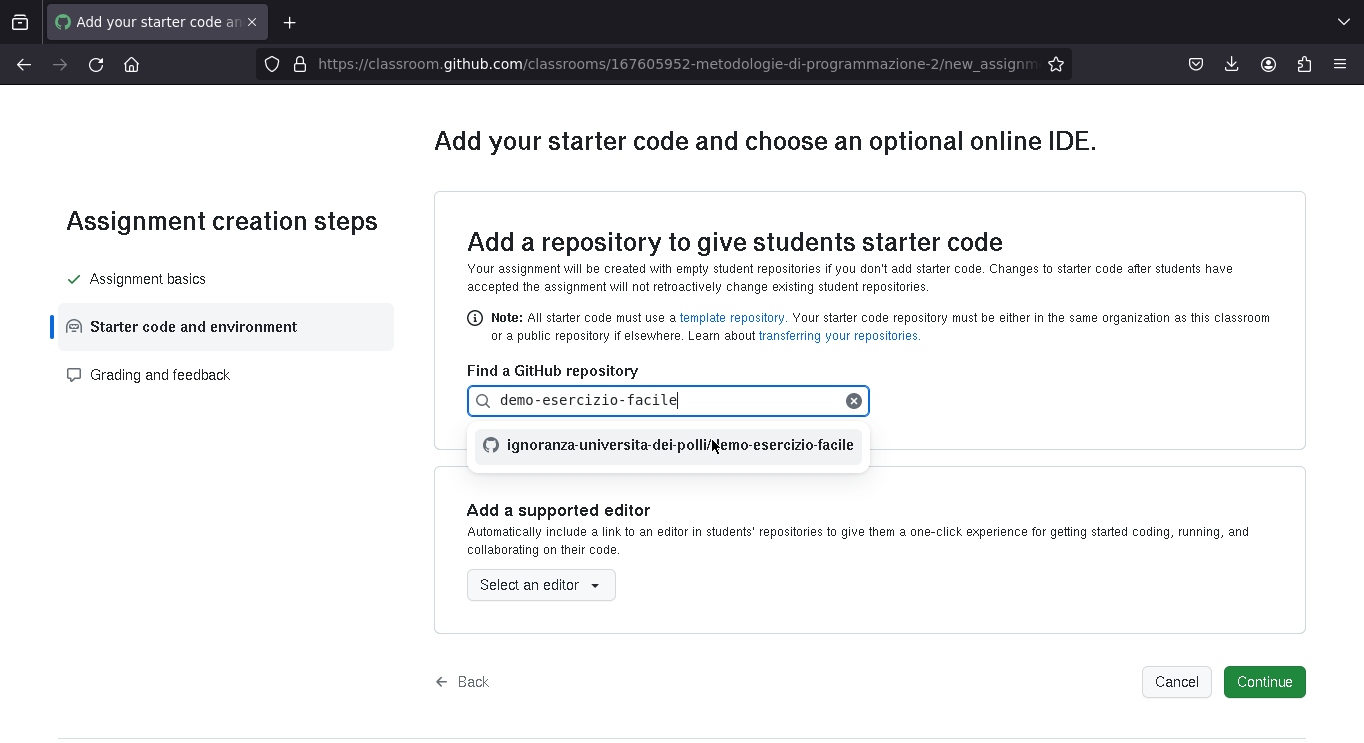Clear the repository search text
The width and height of the screenshot is (1364, 743).
coord(854,401)
